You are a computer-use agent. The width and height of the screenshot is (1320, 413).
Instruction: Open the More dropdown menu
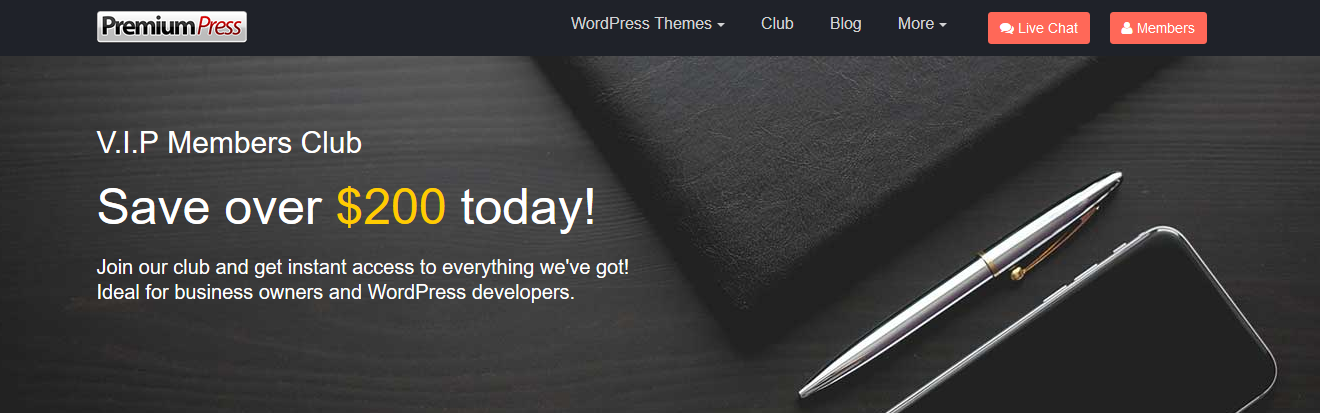pos(922,23)
